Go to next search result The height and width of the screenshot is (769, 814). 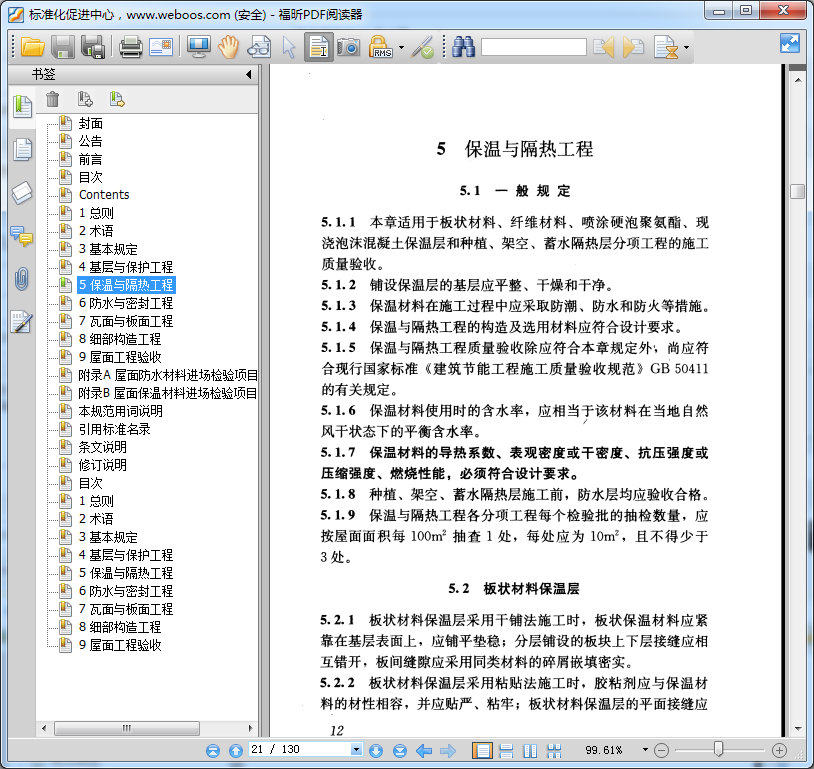[x=633, y=47]
